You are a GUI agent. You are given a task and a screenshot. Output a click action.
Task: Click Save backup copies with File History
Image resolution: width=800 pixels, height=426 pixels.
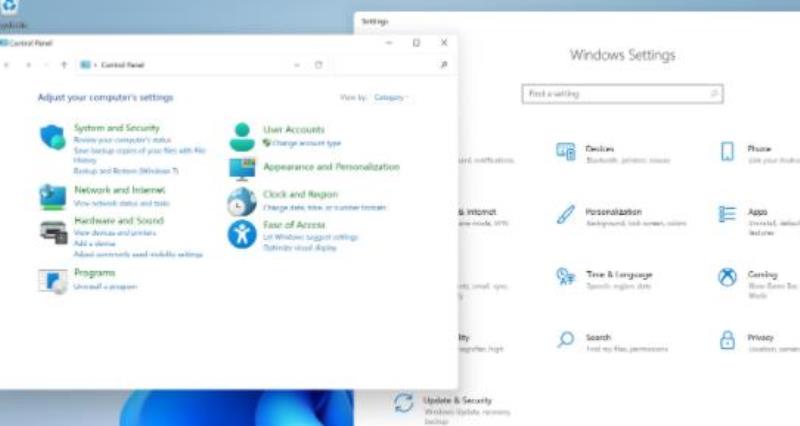click(x=139, y=155)
